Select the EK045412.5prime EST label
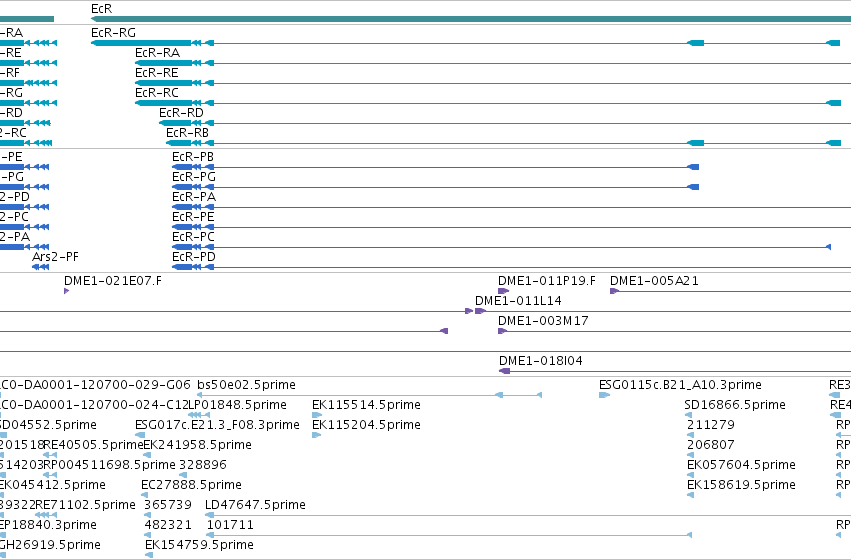Screen dimensions: 851x560 coord(53,486)
